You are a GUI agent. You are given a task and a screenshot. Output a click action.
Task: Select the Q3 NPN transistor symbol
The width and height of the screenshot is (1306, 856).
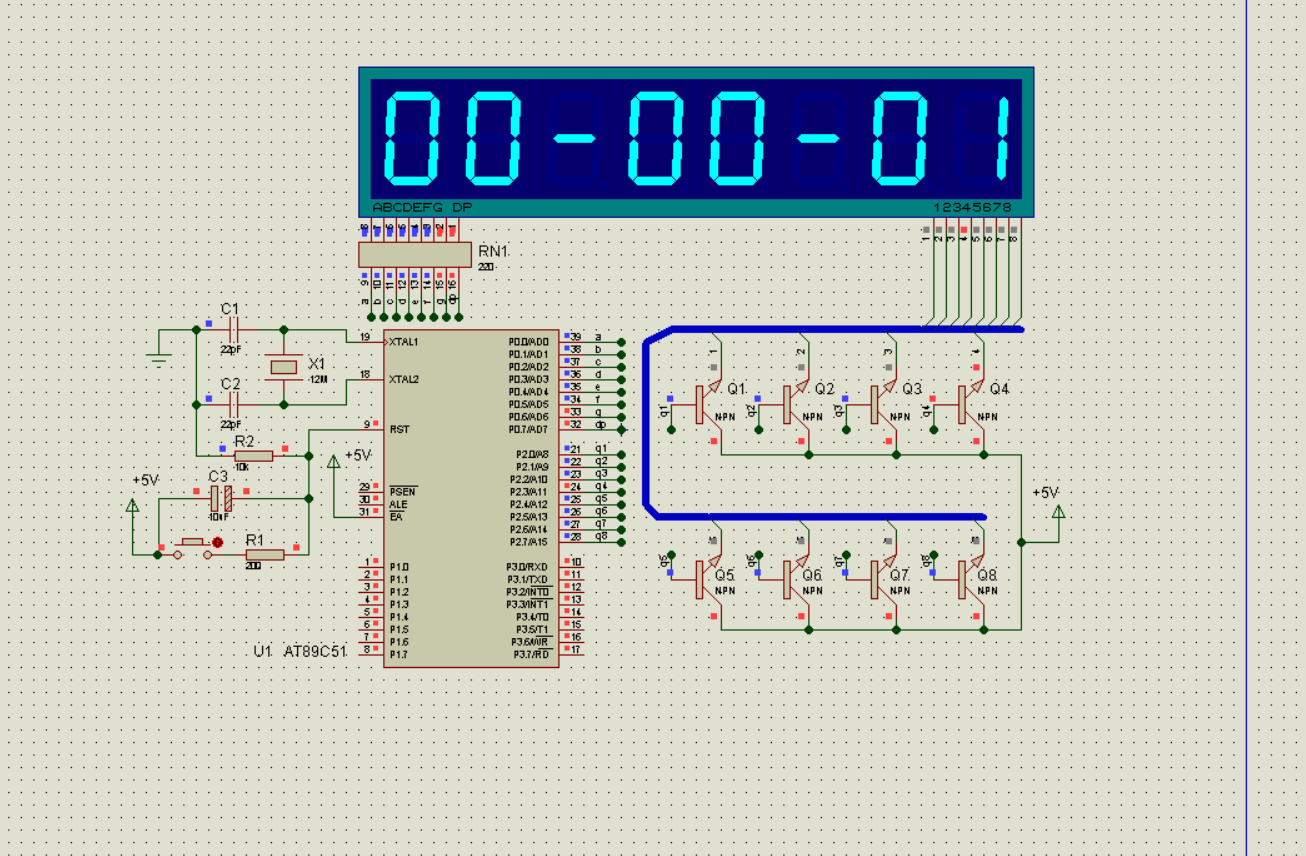point(884,404)
